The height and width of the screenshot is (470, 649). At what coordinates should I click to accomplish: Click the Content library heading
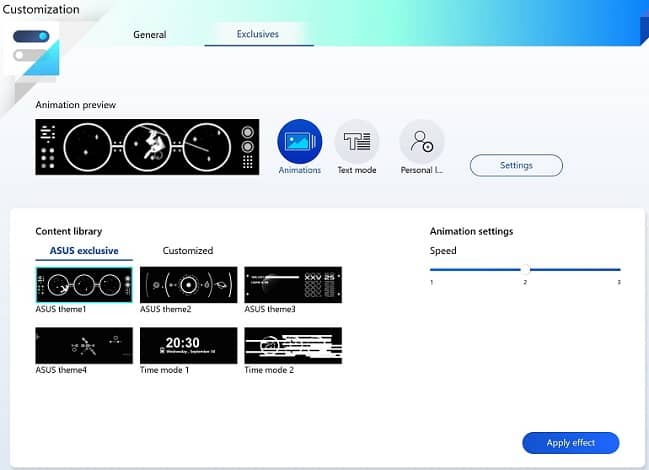(69, 231)
